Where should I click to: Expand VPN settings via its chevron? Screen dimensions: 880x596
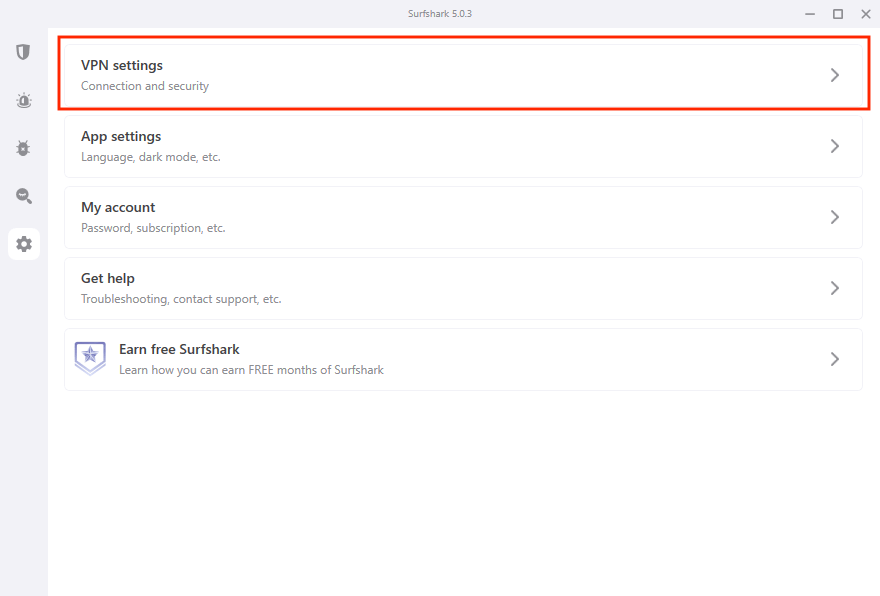click(835, 74)
